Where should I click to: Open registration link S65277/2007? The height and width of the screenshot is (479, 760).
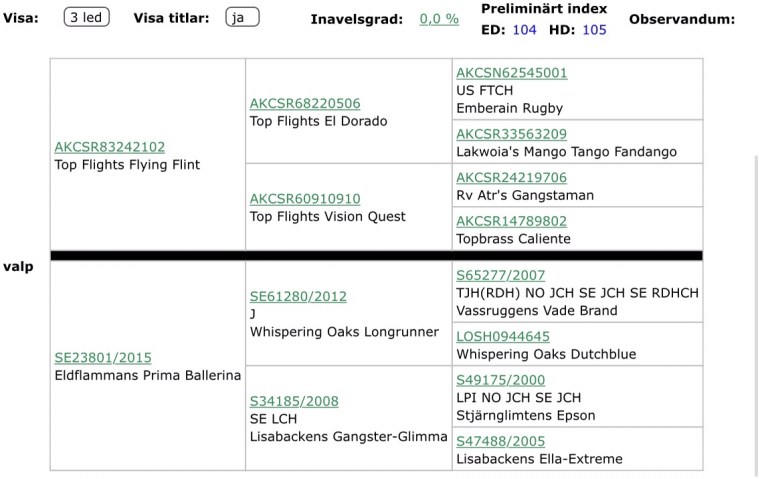pos(501,275)
